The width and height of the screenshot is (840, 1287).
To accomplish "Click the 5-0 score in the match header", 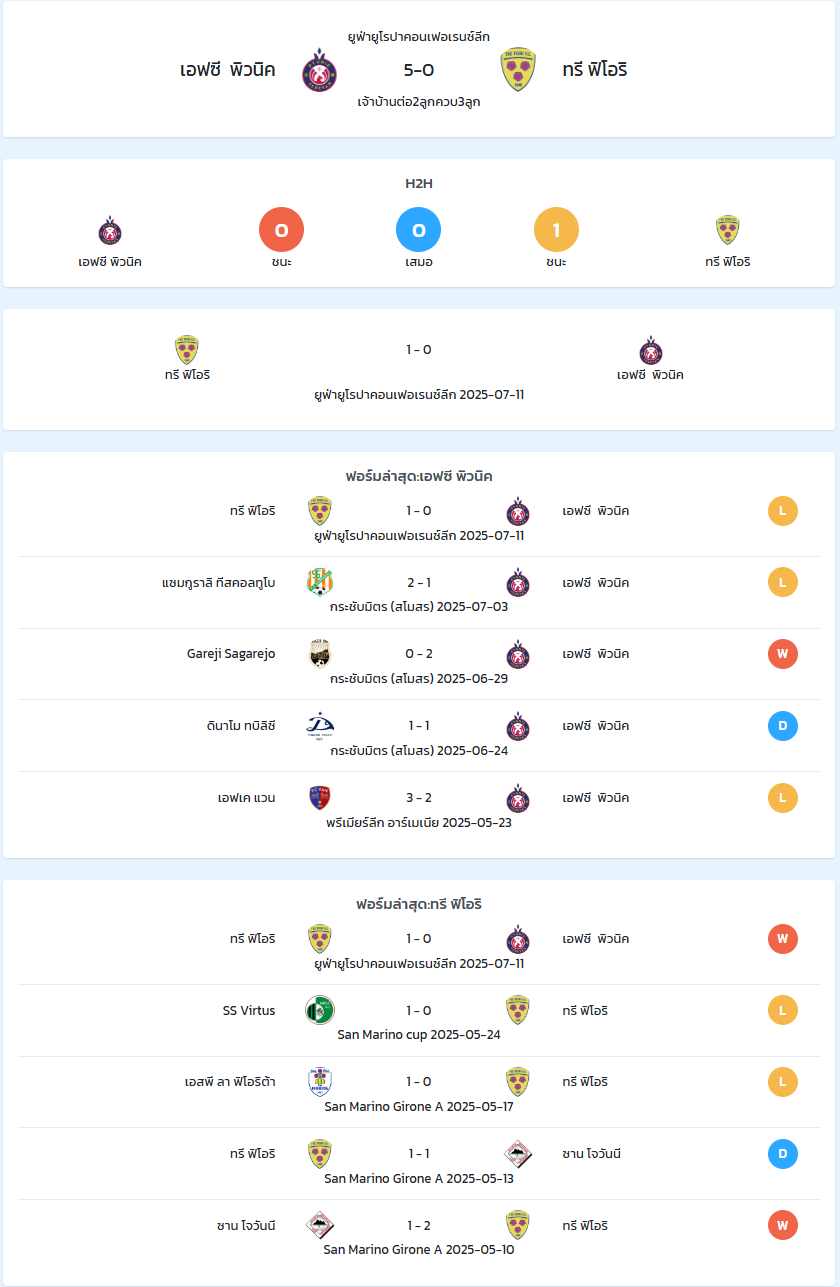I will [419, 70].
